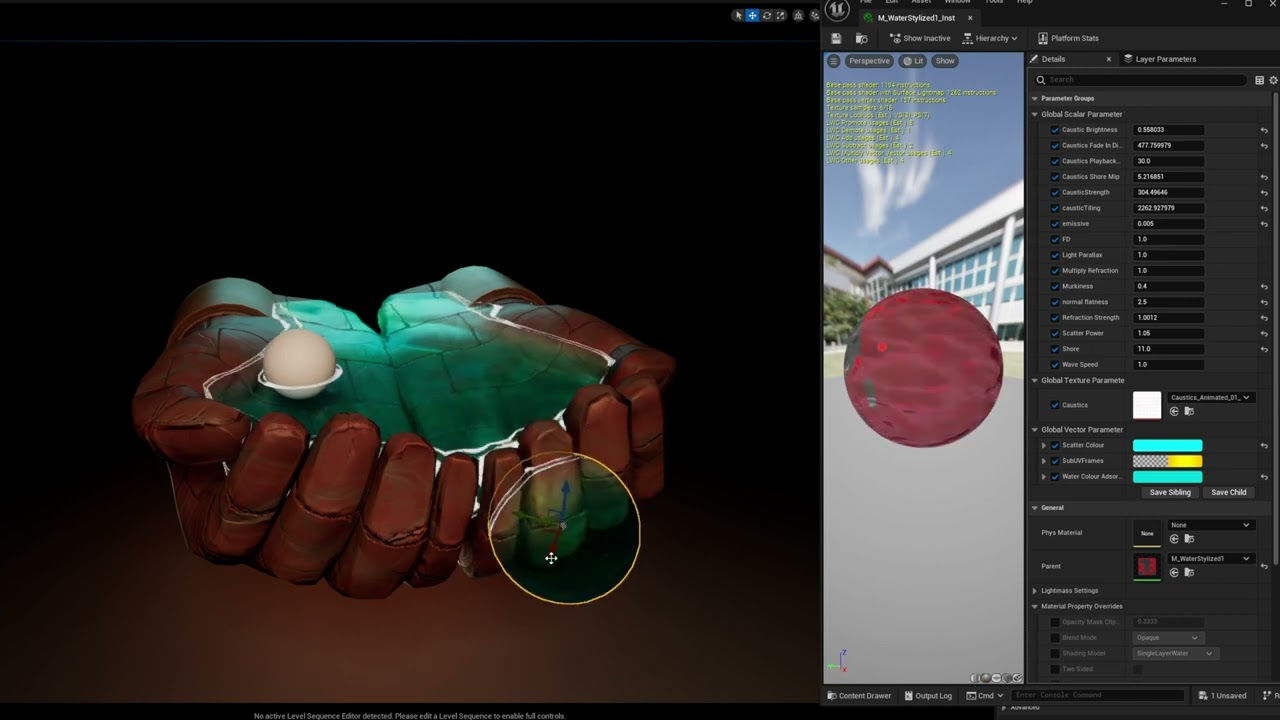Reset emissive value to default
The height and width of the screenshot is (720, 1280).
click(1264, 224)
